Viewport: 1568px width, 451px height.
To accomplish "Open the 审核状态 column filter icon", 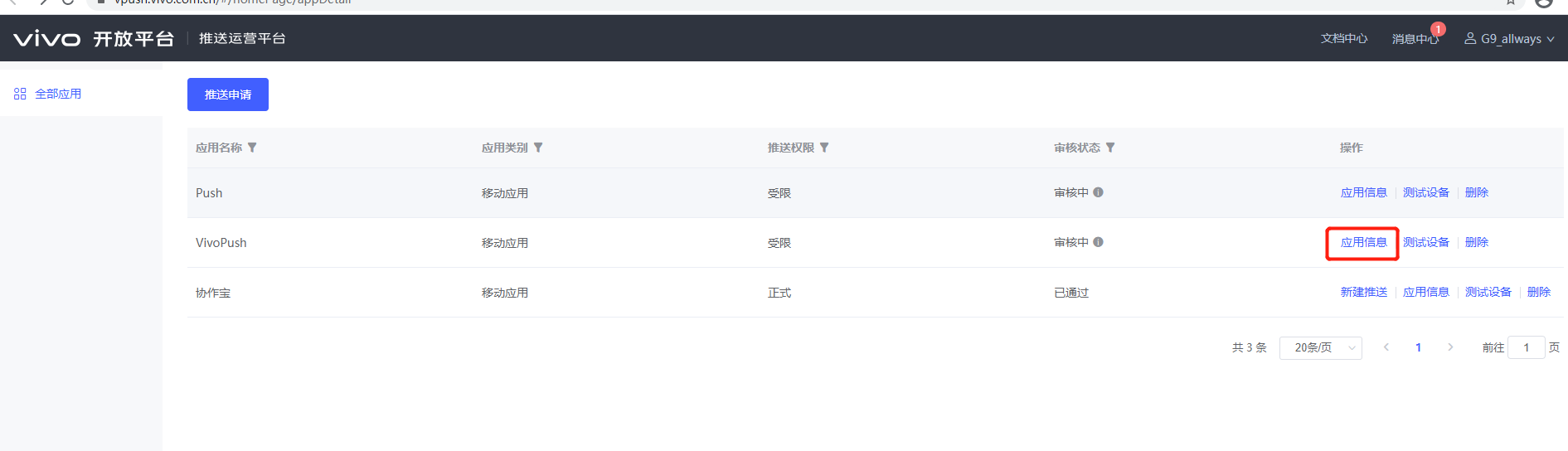I will pos(1110,148).
